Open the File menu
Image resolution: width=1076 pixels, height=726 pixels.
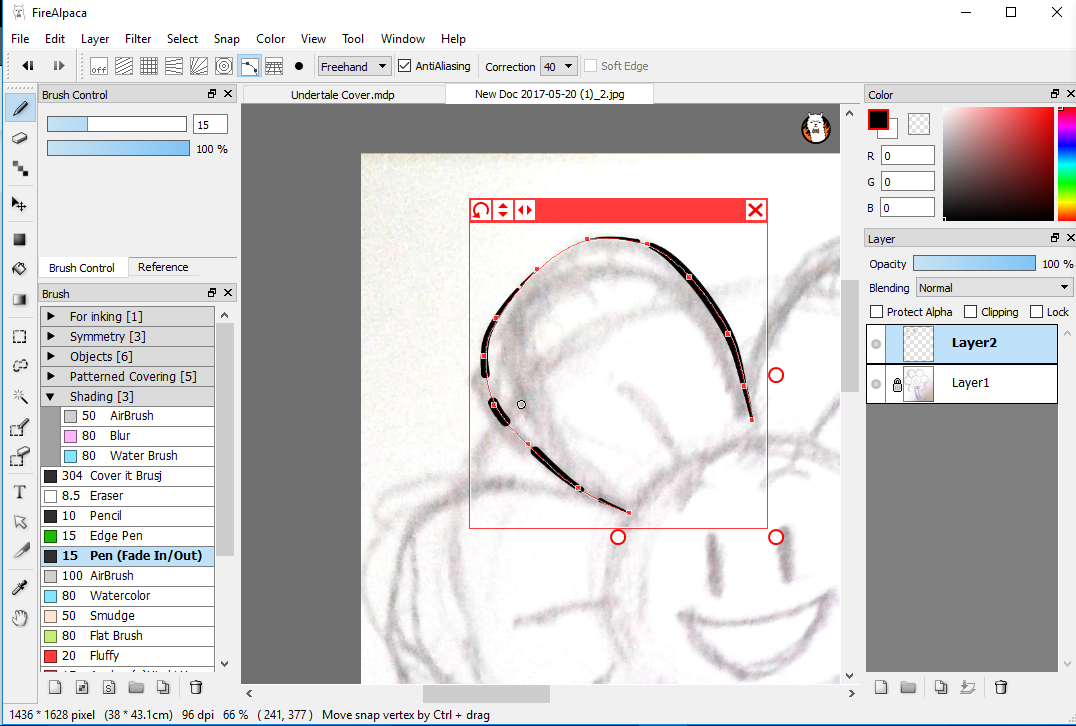pyautogui.click(x=20, y=38)
